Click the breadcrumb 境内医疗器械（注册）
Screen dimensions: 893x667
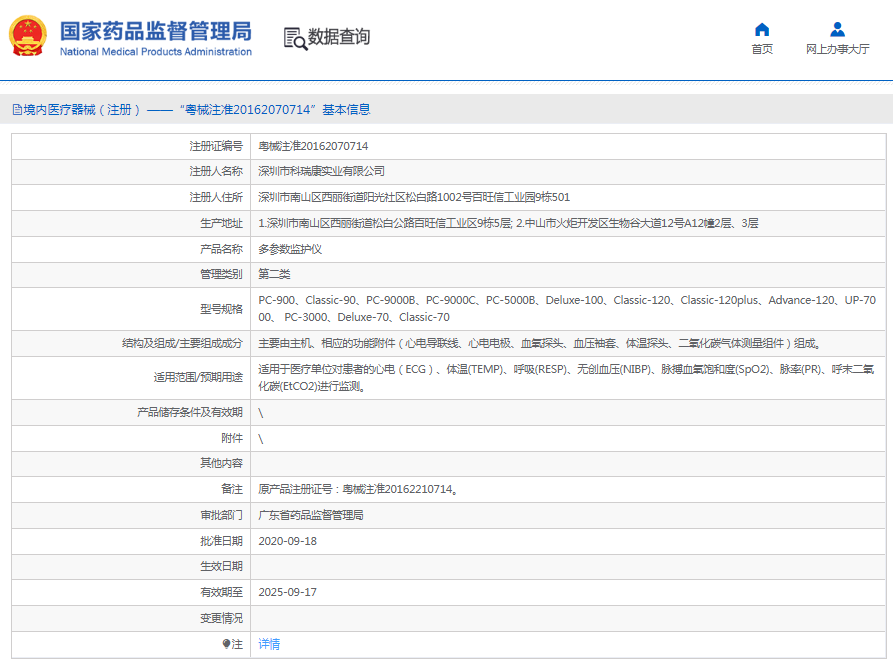coord(81,109)
